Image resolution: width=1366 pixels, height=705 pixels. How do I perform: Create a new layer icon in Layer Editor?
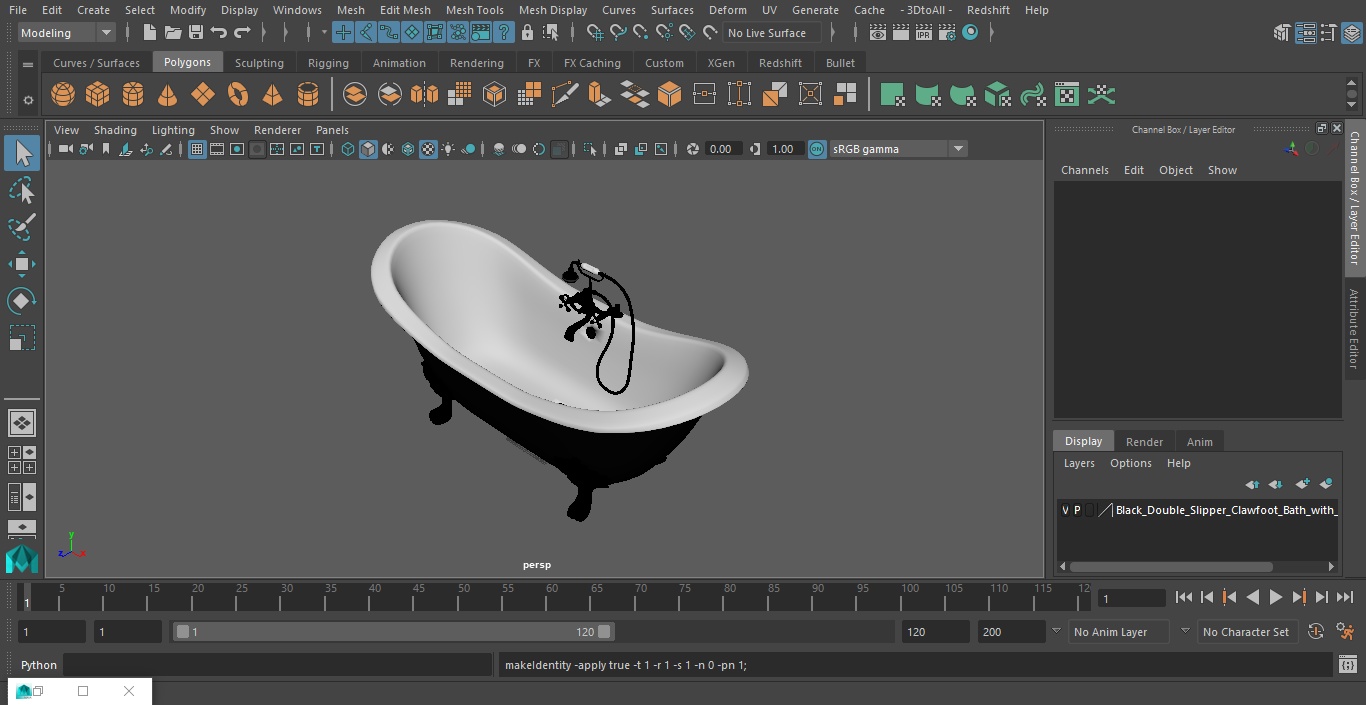pyautogui.click(x=1302, y=484)
